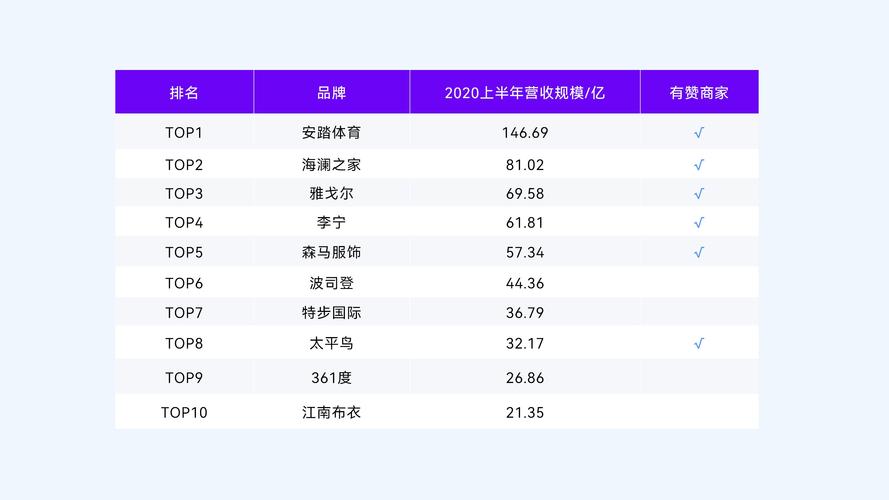The image size is (889, 500).
Task: Click the 排名 column header
Action: [184, 92]
